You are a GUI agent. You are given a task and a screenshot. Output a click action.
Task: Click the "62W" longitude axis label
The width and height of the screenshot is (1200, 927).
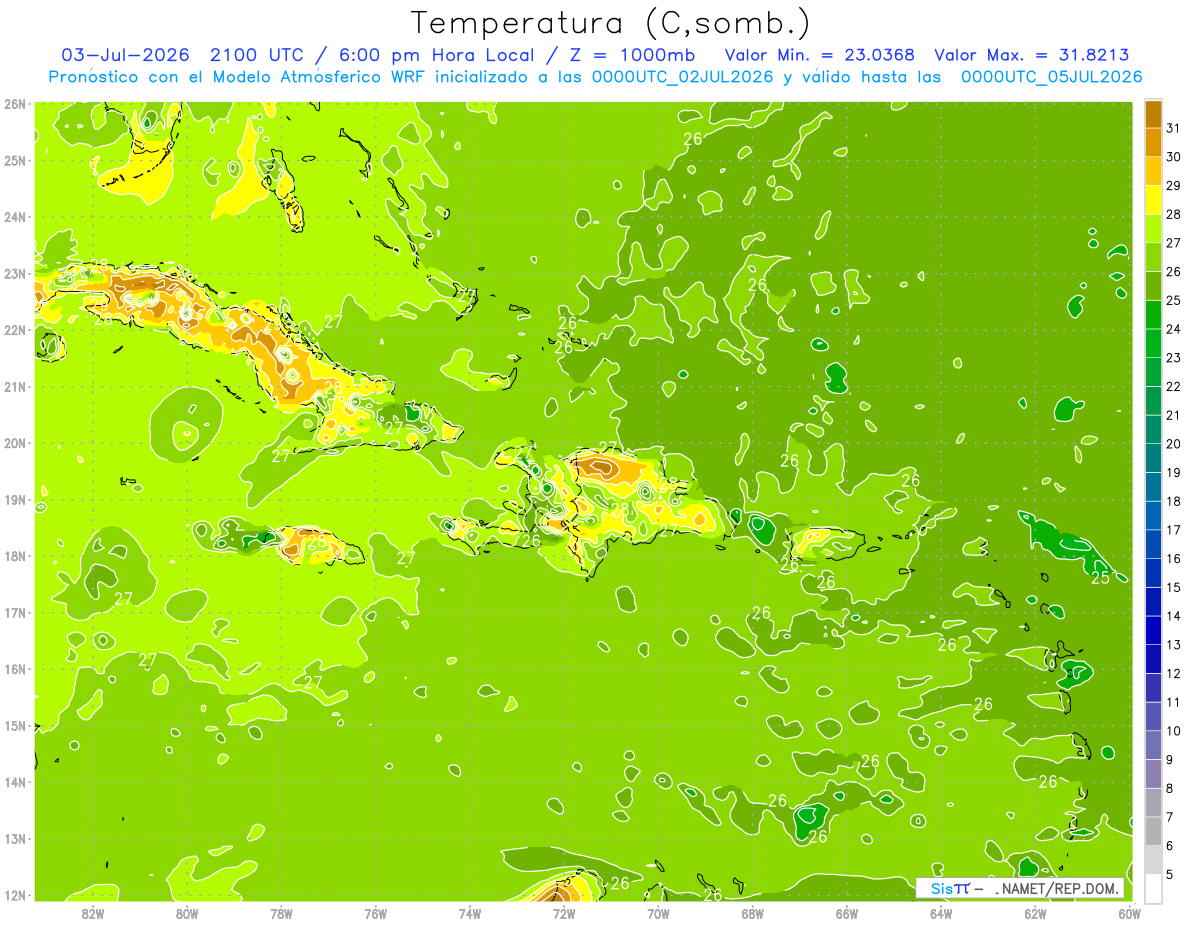[1035, 913]
